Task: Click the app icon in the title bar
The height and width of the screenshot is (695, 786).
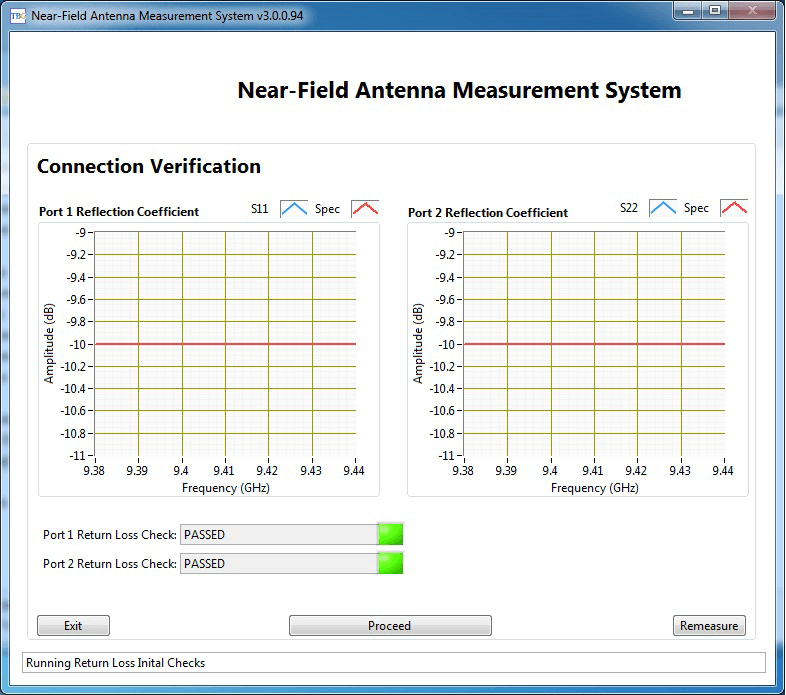Action: [x=18, y=16]
